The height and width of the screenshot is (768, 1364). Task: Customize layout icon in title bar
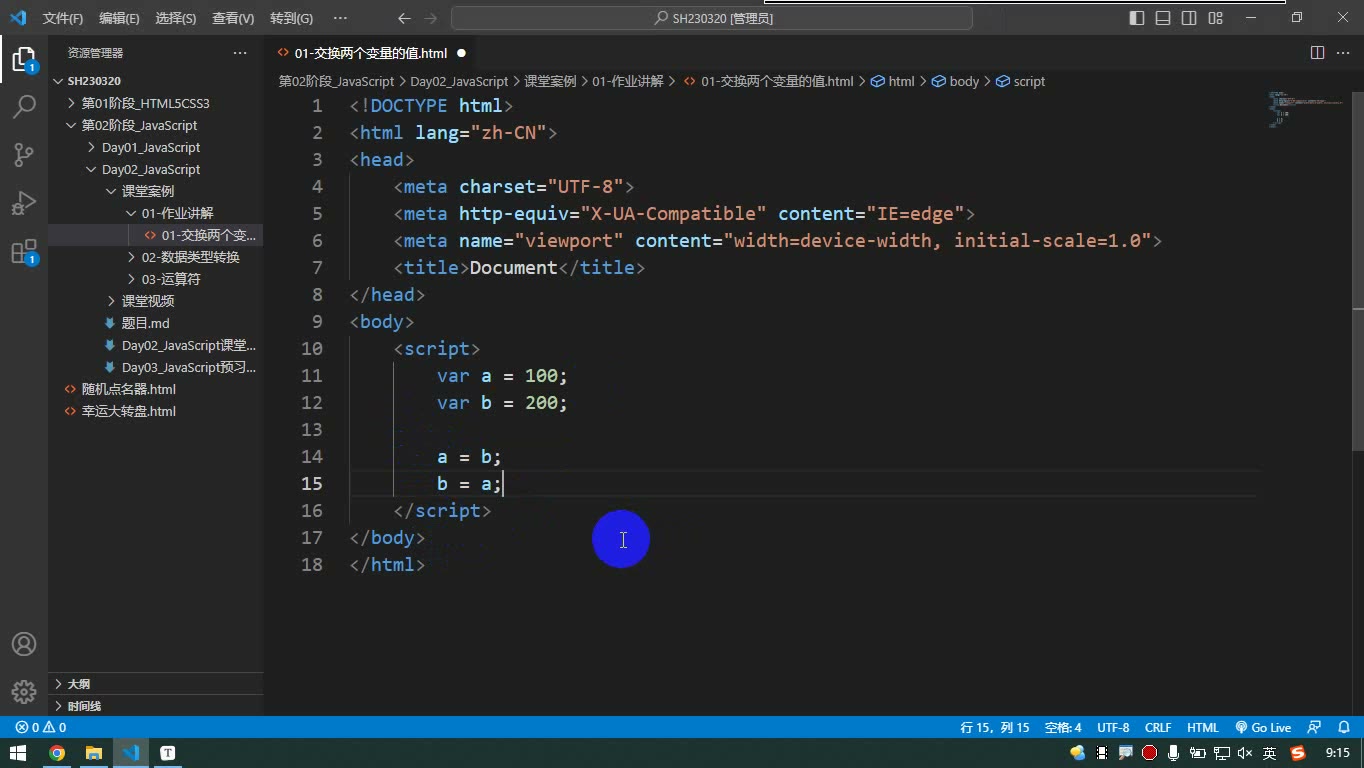pos(1216,18)
